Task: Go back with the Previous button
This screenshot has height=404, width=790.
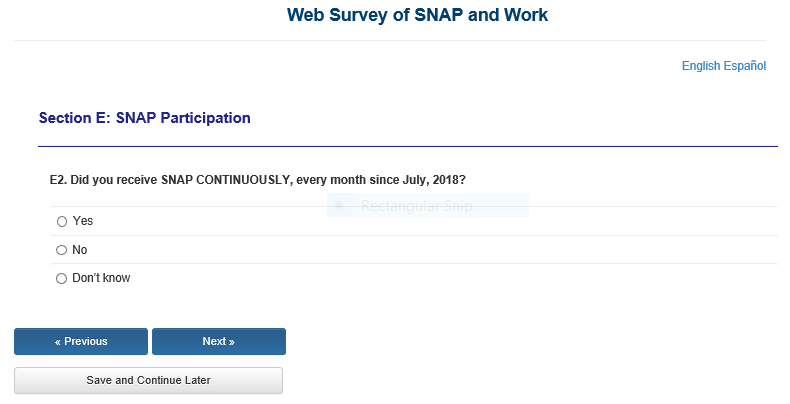Action: (x=81, y=341)
